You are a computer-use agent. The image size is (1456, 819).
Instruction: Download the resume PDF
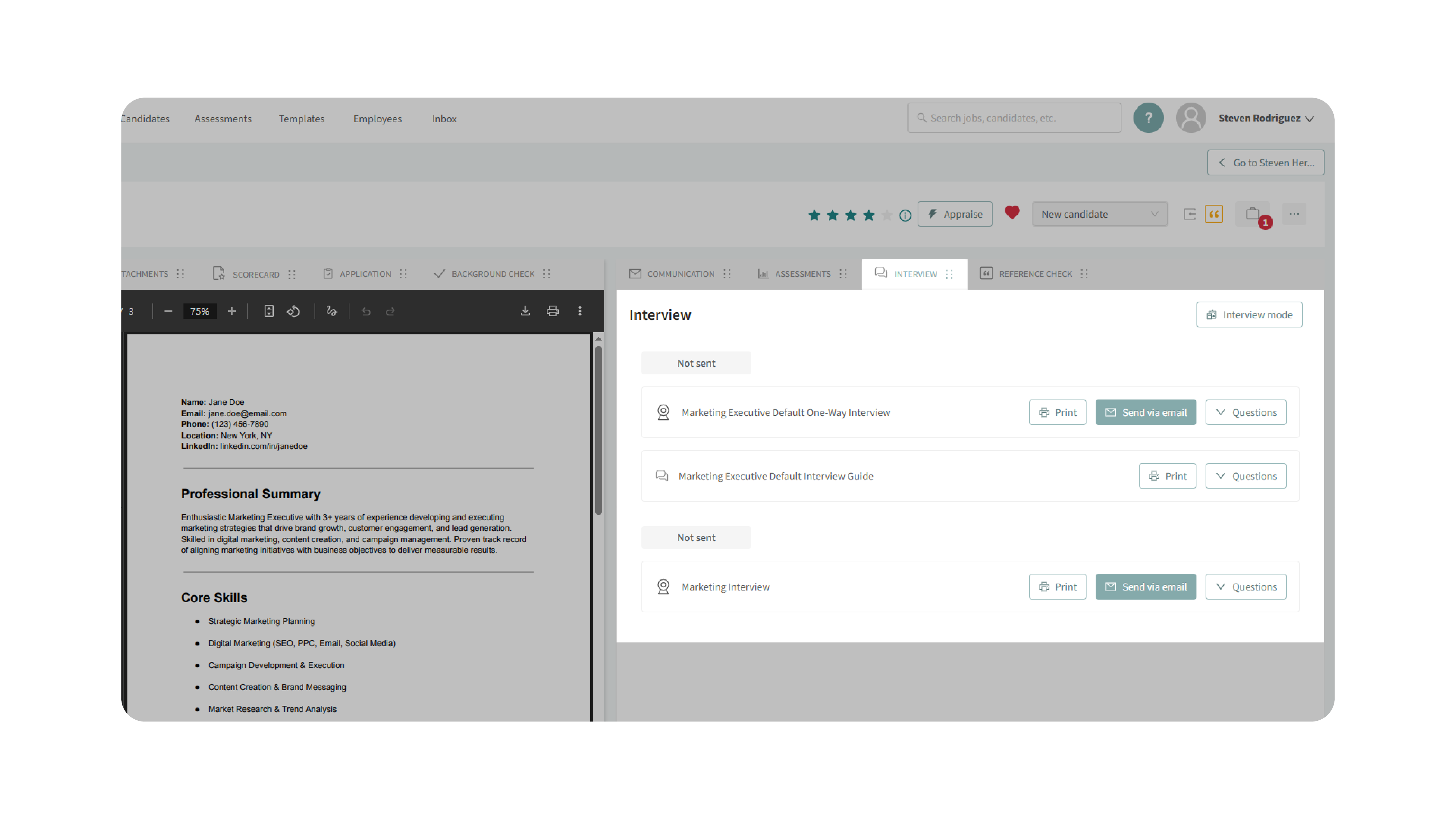tap(525, 311)
